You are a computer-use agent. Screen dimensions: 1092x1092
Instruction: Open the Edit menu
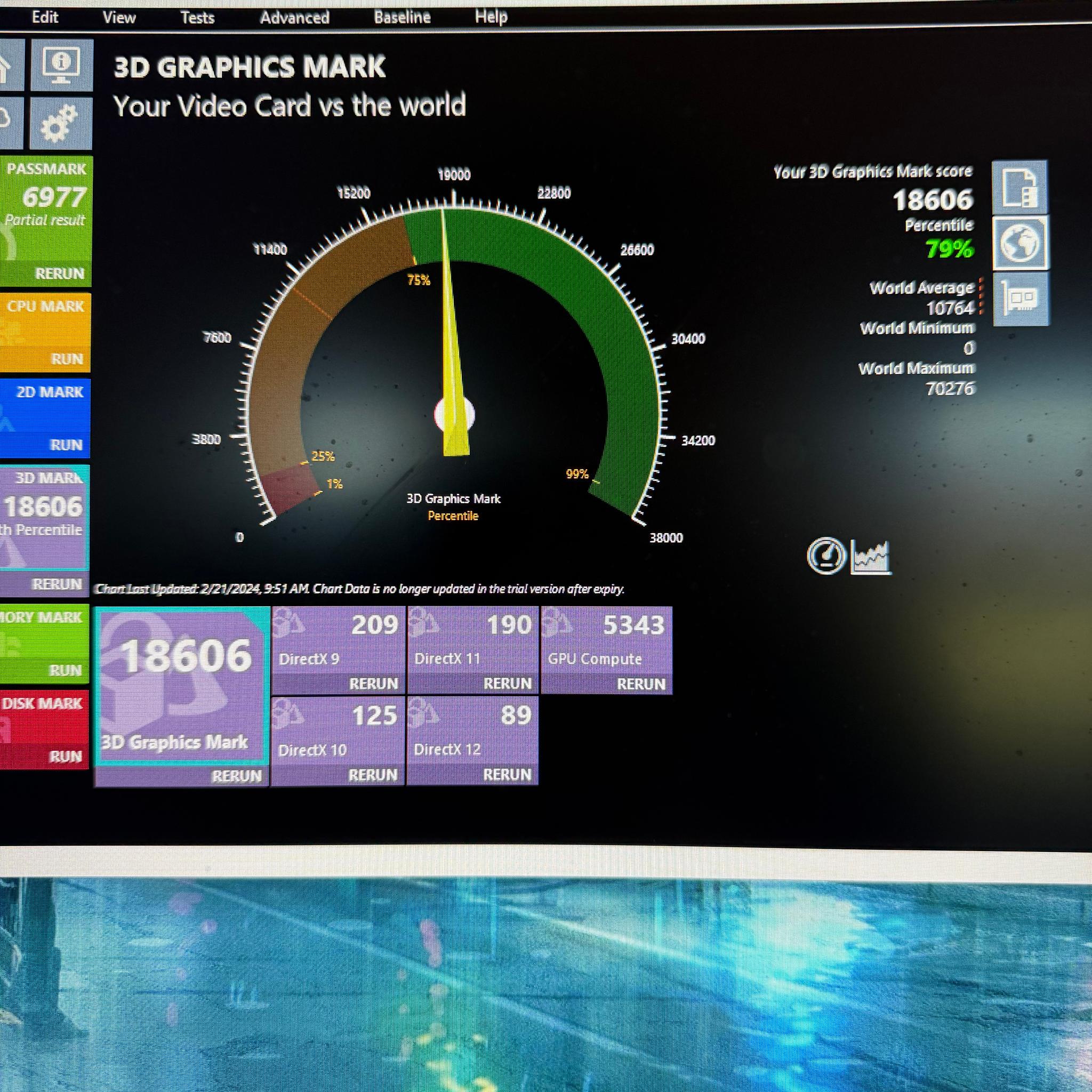point(45,17)
